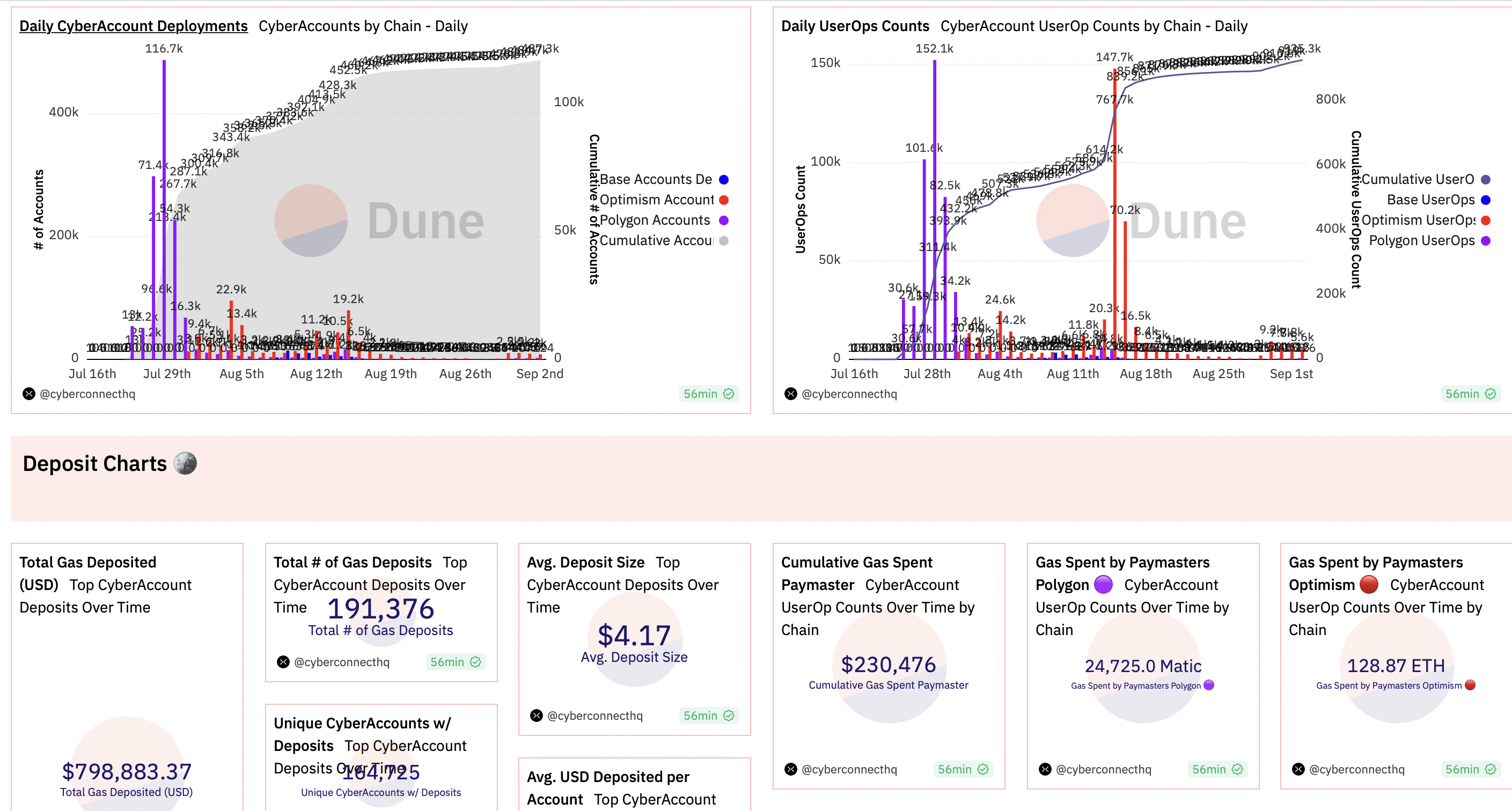Click the Total Gas Deposited (USD) title
Image resolution: width=1512 pixels, height=811 pixels.
click(x=87, y=562)
